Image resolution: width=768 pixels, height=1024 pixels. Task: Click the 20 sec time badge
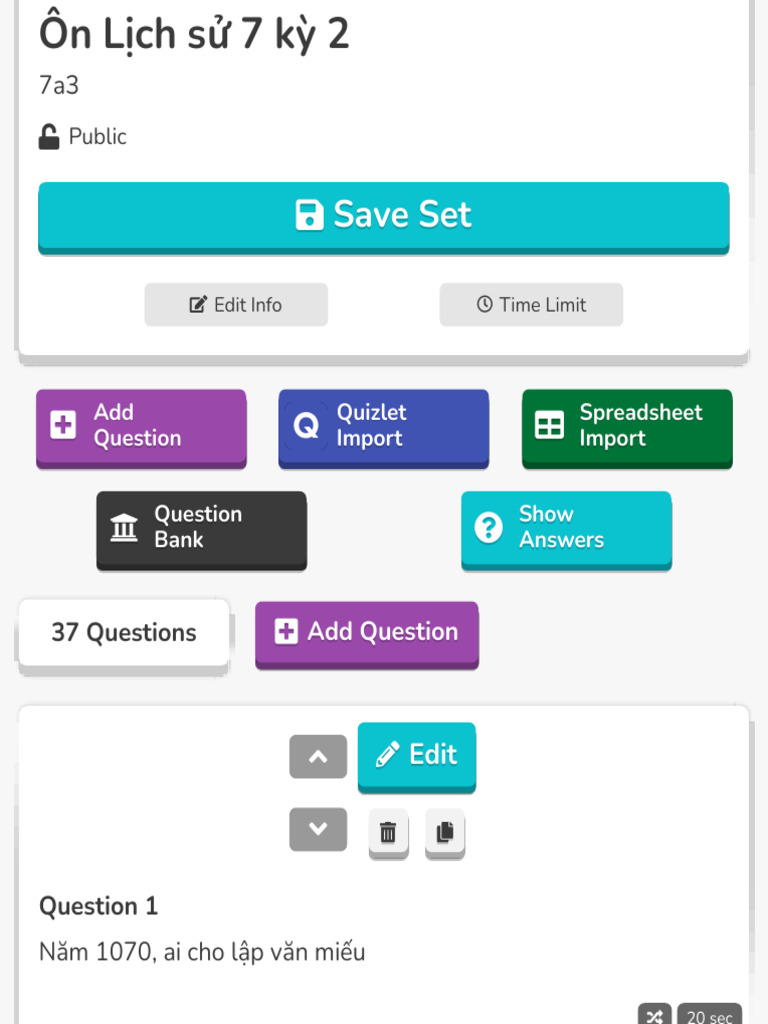tap(709, 1015)
